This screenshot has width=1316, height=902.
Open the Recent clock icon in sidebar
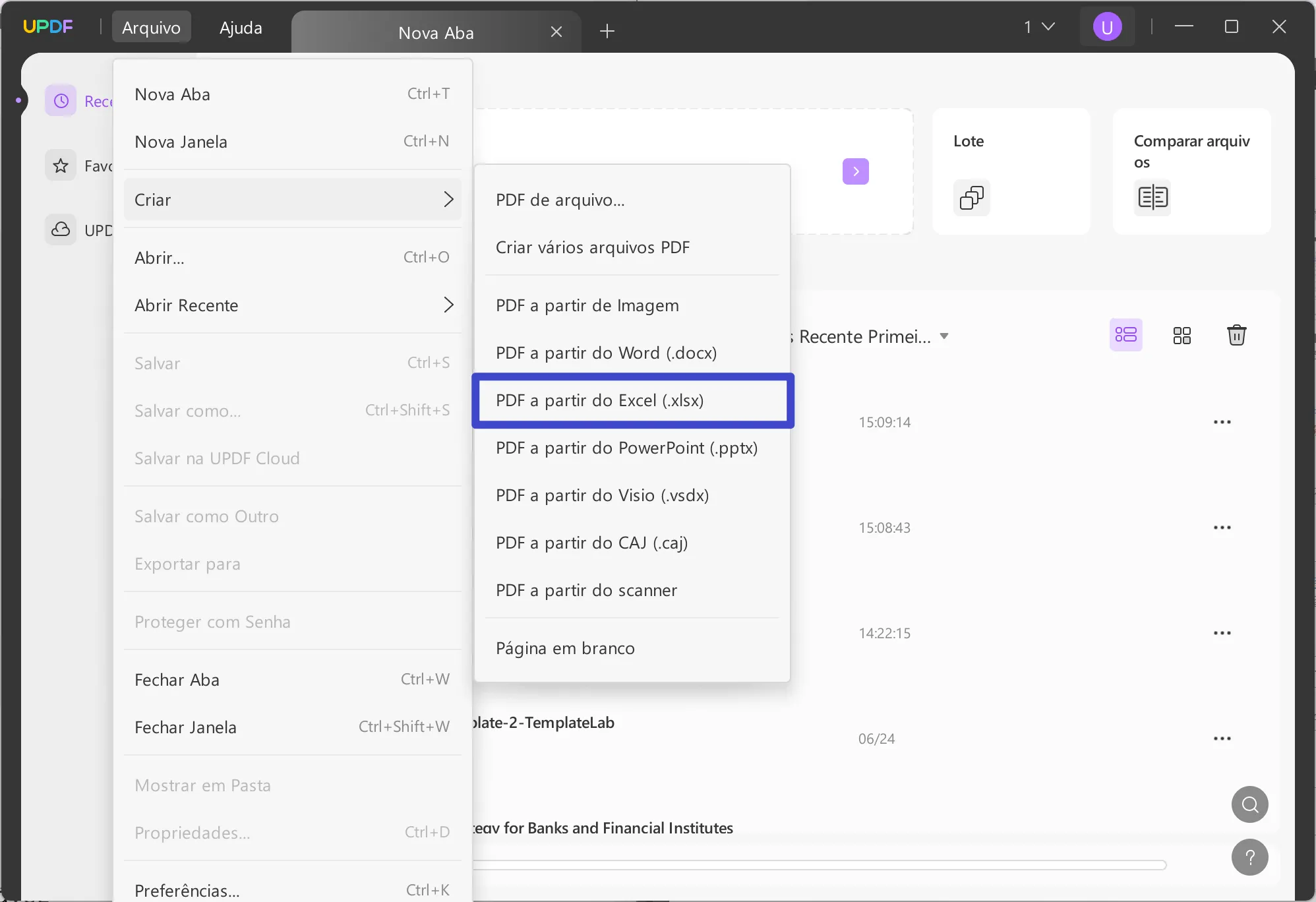tap(61, 101)
